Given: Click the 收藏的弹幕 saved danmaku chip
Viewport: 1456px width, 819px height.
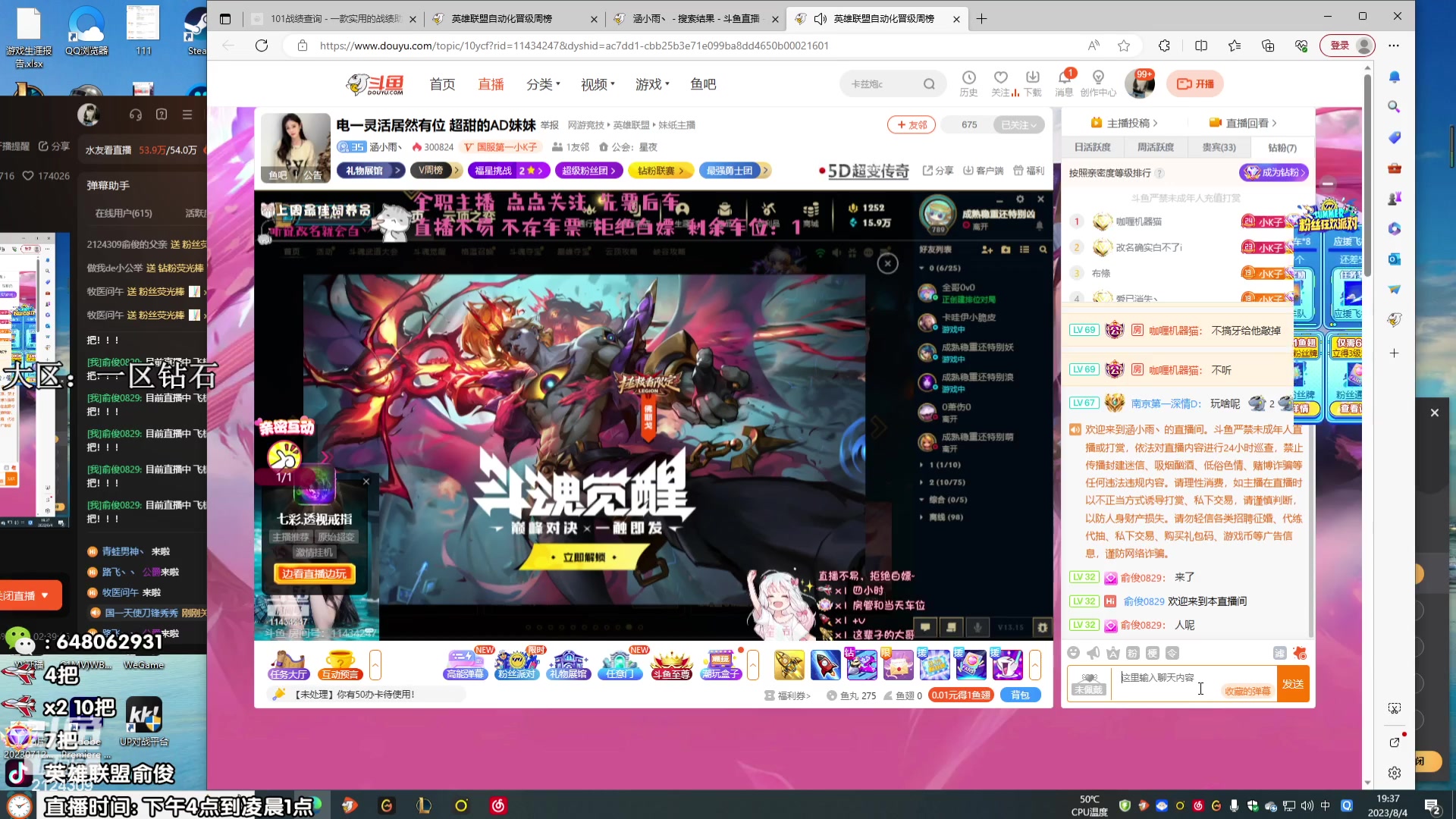Looking at the screenshot, I should tap(1247, 691).
